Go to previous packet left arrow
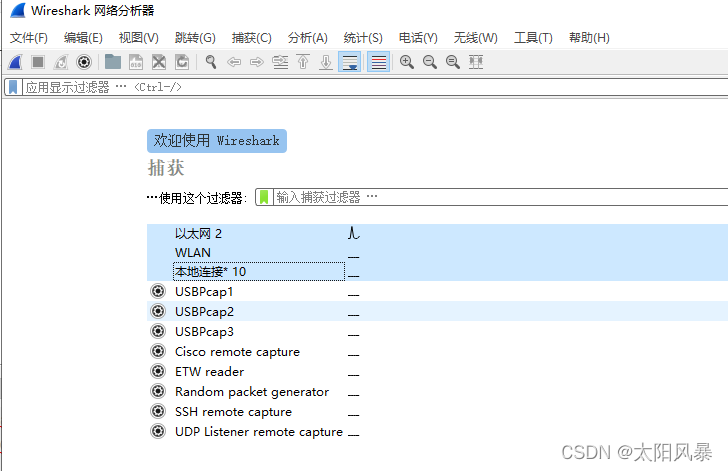Screen dimensions: 728x471 [234, 62]
